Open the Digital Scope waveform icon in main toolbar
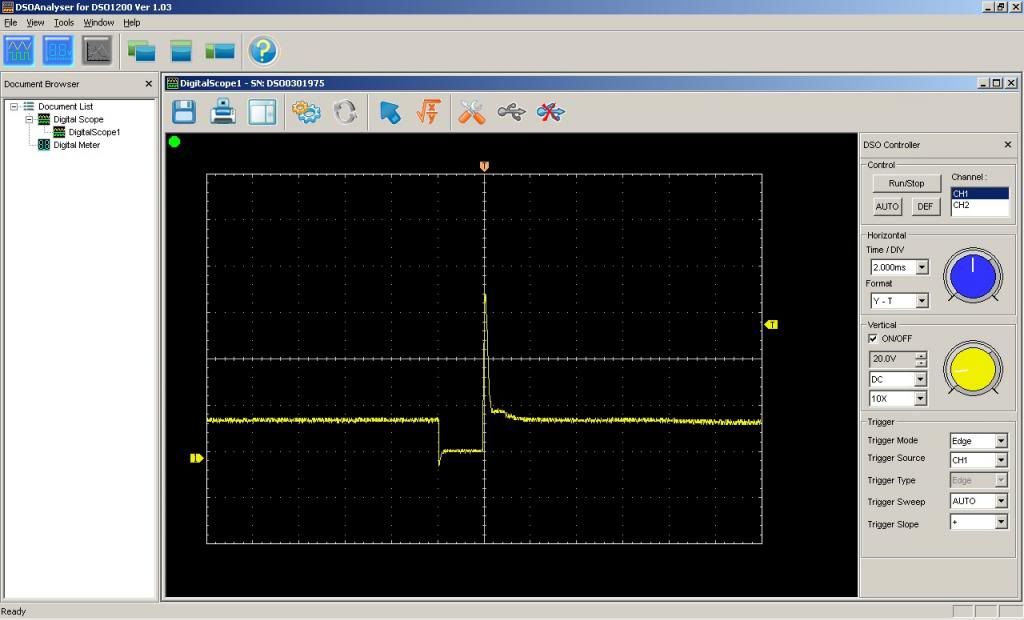 pyautogui.click(x=19, y=50)
